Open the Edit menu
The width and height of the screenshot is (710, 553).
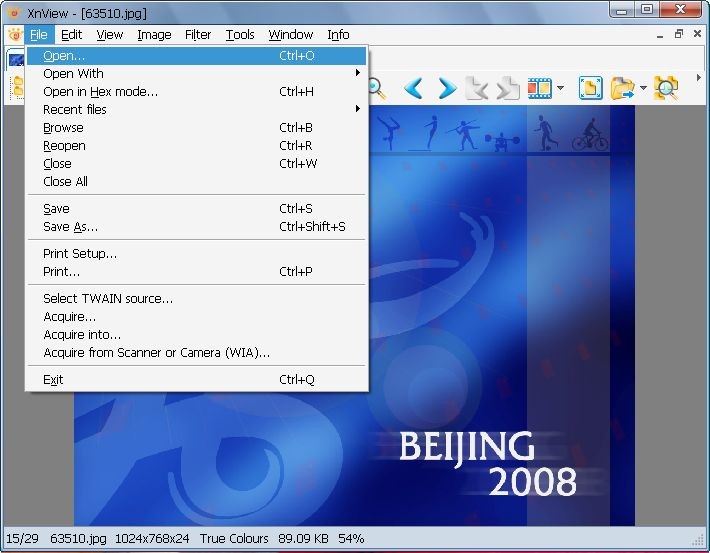click(x=72, y=34)
